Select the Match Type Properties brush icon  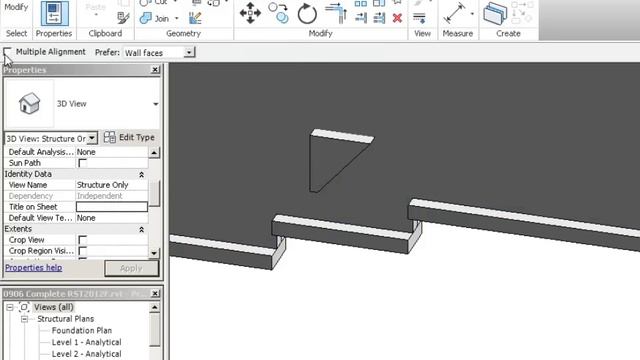[123, 18]
